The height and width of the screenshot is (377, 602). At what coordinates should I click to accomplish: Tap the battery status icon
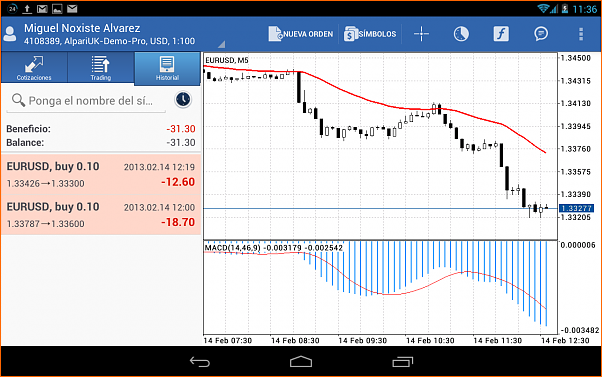564,8
